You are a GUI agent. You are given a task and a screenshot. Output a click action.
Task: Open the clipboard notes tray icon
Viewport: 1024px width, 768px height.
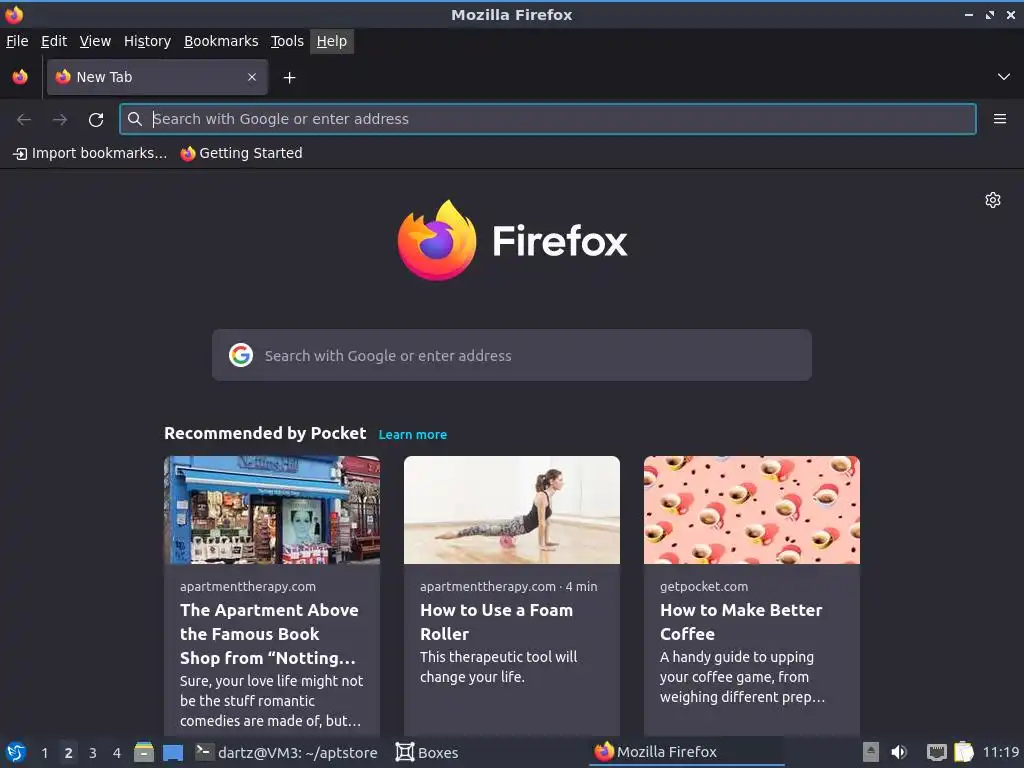[964, 752]
